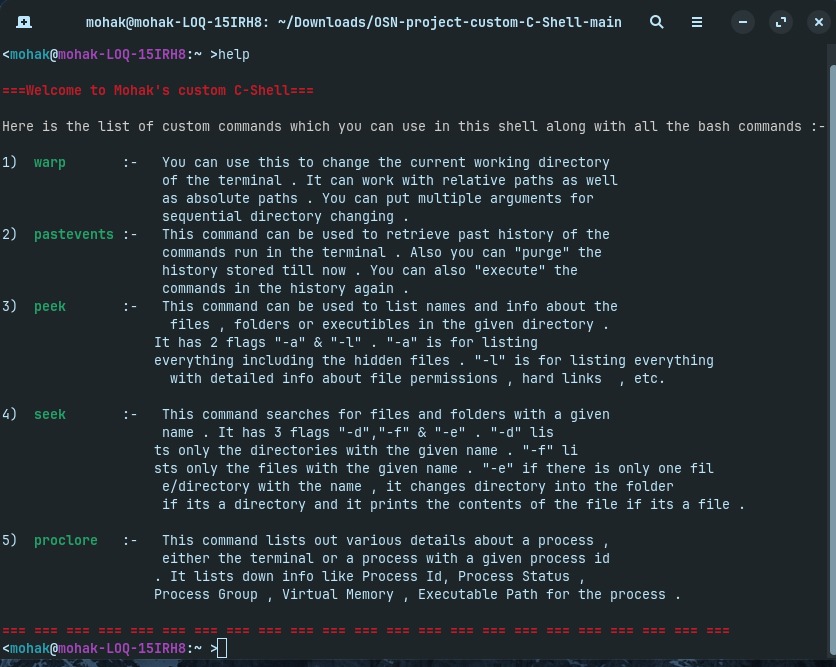836x667 pixels.
Task: Click the "peek" command name
Action: pos(50,306)
